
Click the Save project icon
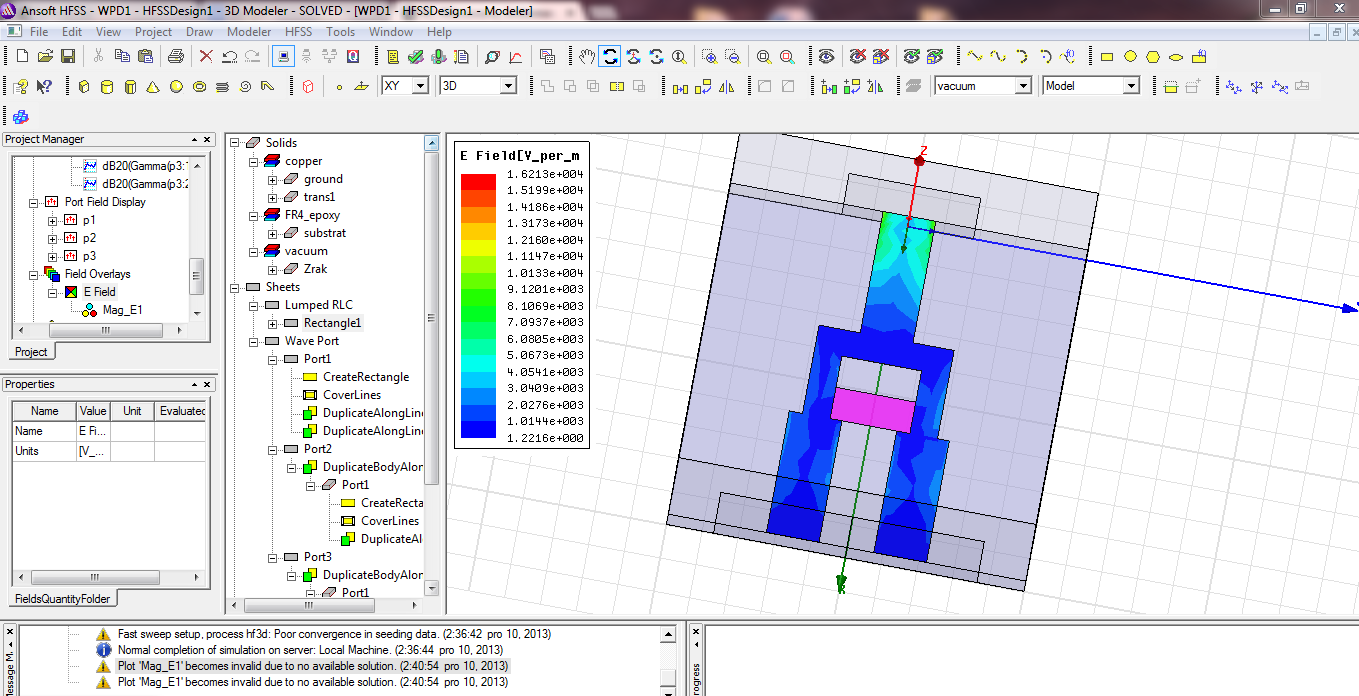click(69, 57)
